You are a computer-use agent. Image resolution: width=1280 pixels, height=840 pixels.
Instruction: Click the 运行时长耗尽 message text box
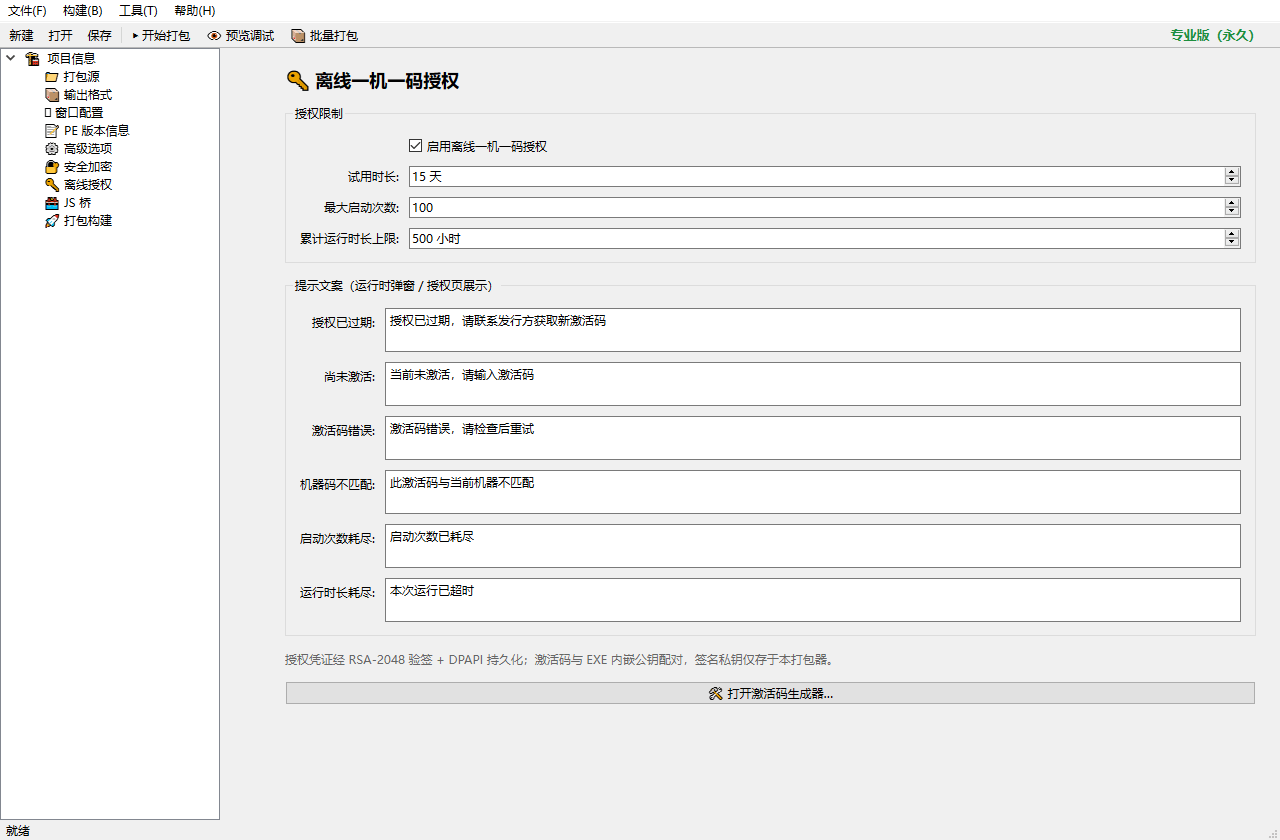click(813, 600)
